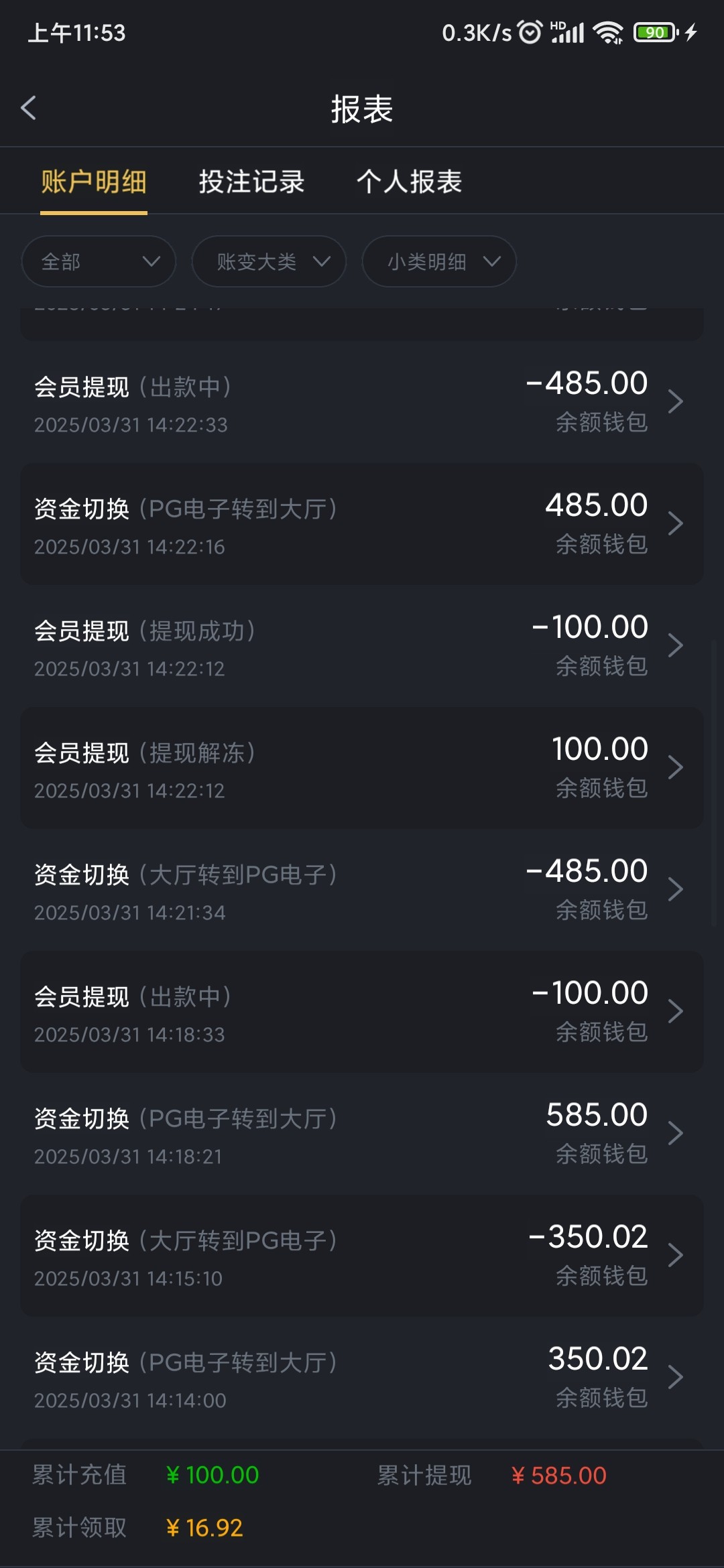Image resolution: width=724 pixels, height=1568 pixels.
Task: Open details arrow for 585.00 transfer
Action: click(675, 1133)
